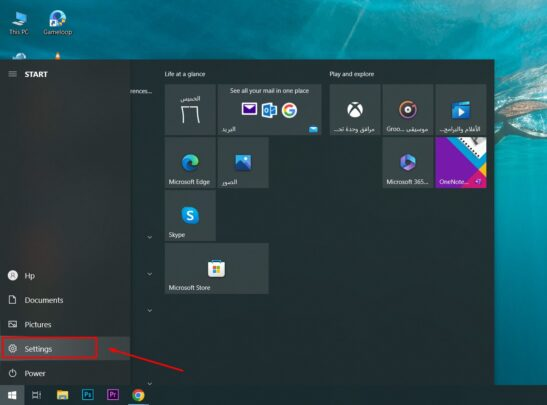This screenshot has height=405, width=547.
Task: Click the Windows Start button
Action: pos(12,395)
